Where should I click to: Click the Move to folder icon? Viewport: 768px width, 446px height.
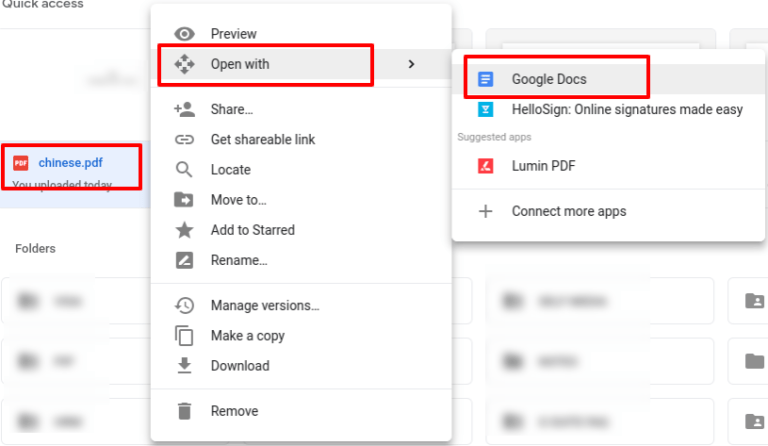click(184, 200)
